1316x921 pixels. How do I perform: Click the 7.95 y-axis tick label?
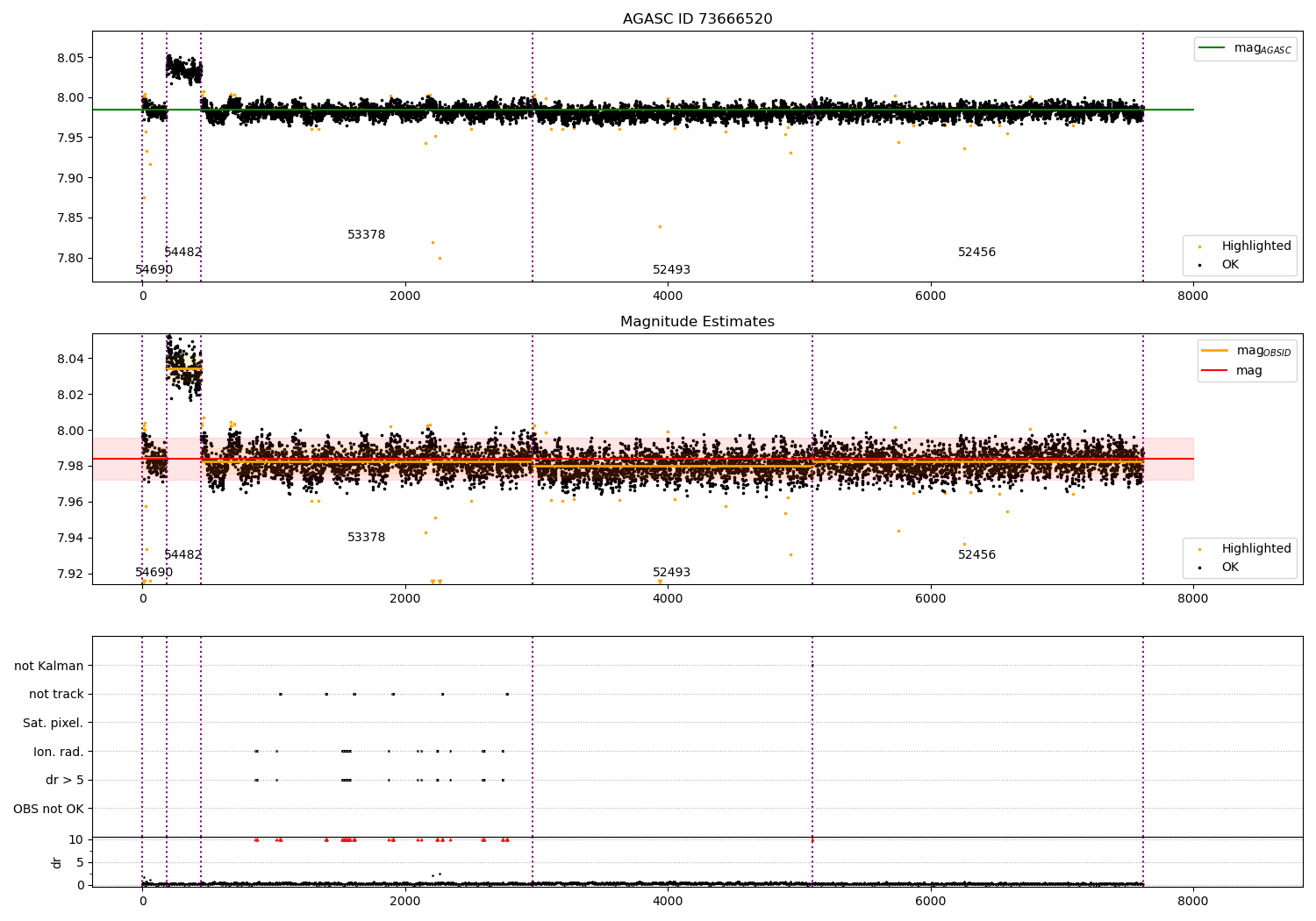(x=69, y=139)
